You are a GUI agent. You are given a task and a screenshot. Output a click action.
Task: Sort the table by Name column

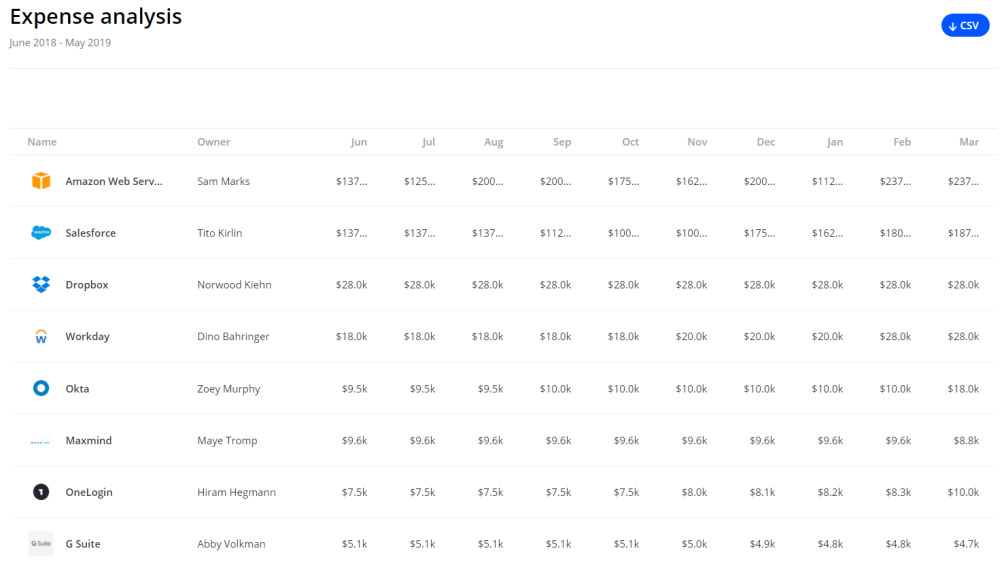point(42,142)
